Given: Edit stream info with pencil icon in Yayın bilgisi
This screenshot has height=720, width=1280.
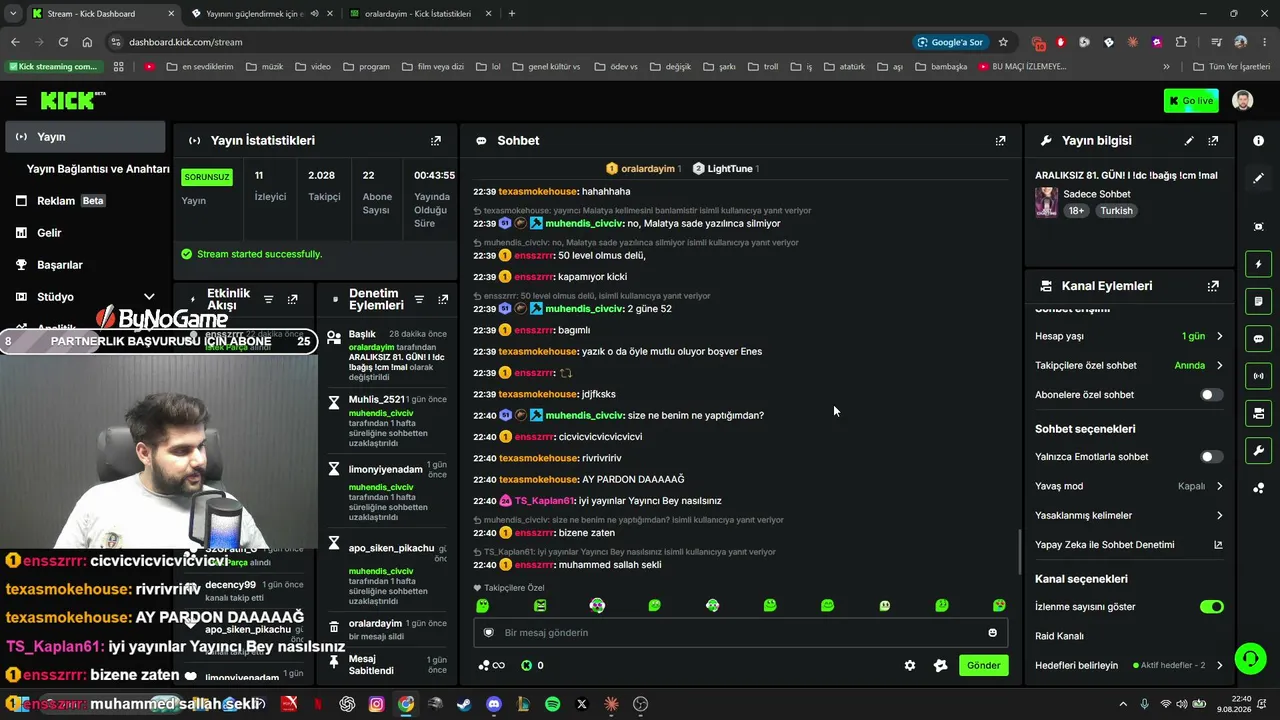Looking at the screenshot, I should pyautogui.click(x=1189, y=141).
